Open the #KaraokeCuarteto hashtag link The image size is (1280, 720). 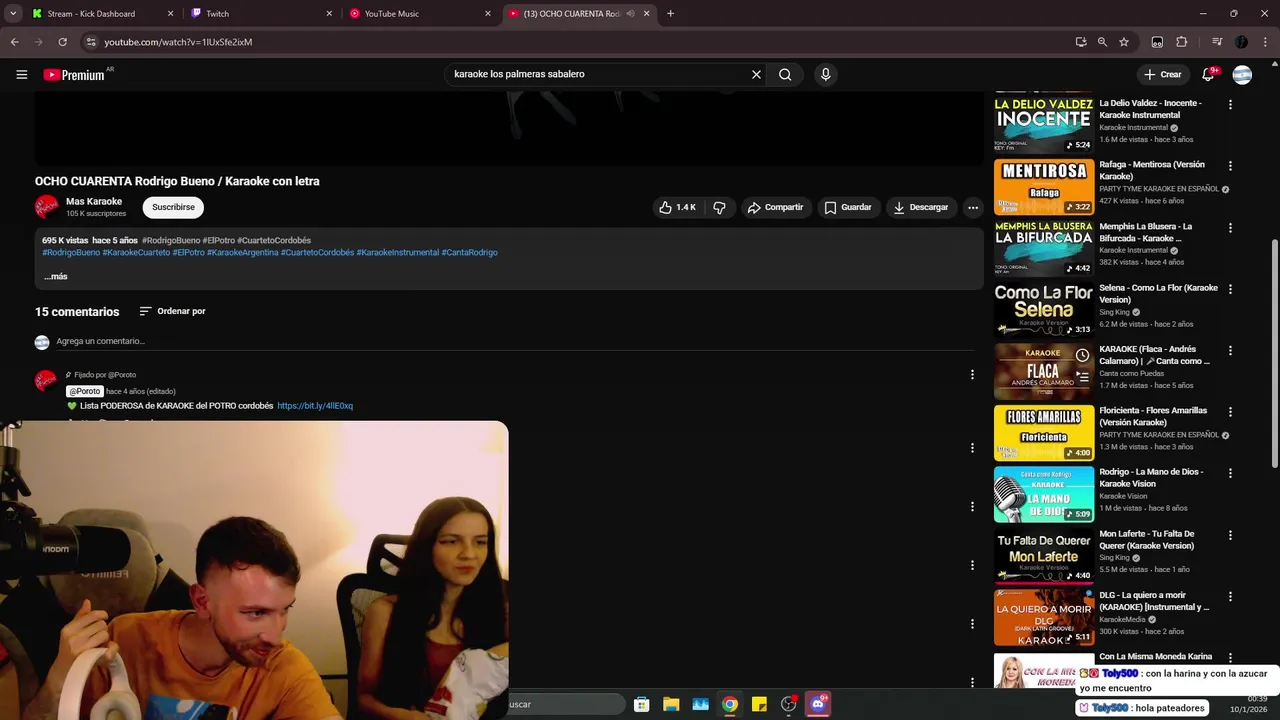136,252
